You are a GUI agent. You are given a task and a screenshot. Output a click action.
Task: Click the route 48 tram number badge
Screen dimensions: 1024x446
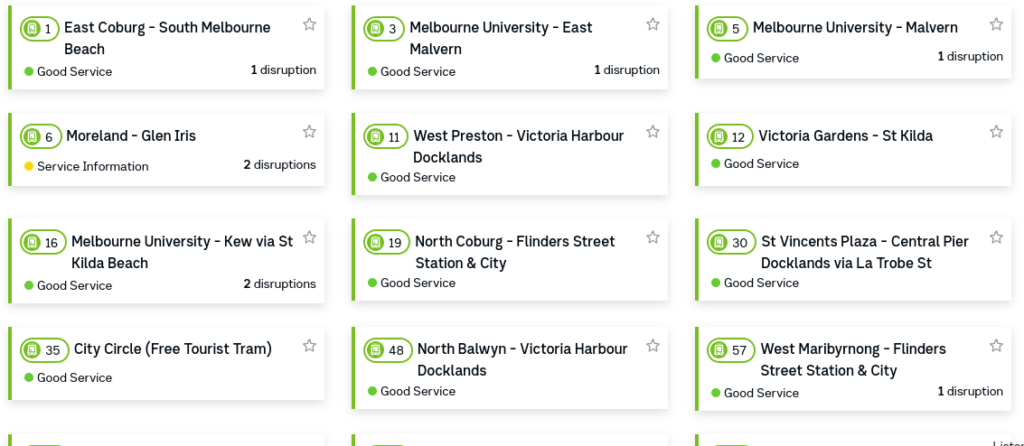[x=388, y=349]
